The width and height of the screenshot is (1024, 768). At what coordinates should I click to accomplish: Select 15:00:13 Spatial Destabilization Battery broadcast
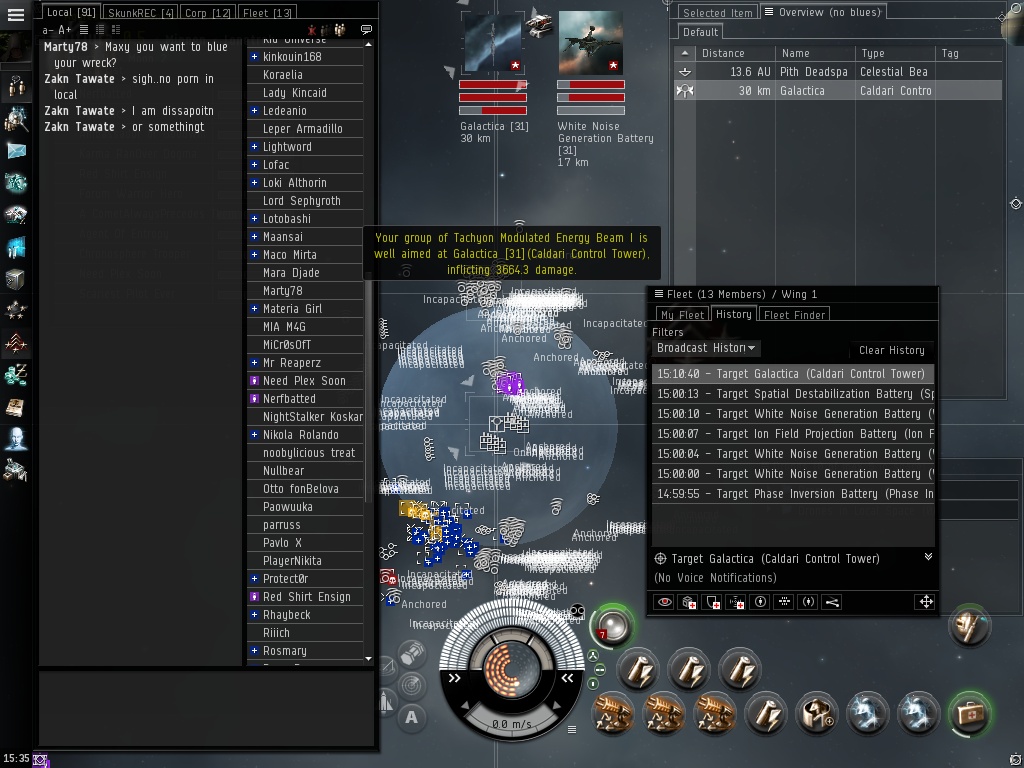(x=793, y=394)
